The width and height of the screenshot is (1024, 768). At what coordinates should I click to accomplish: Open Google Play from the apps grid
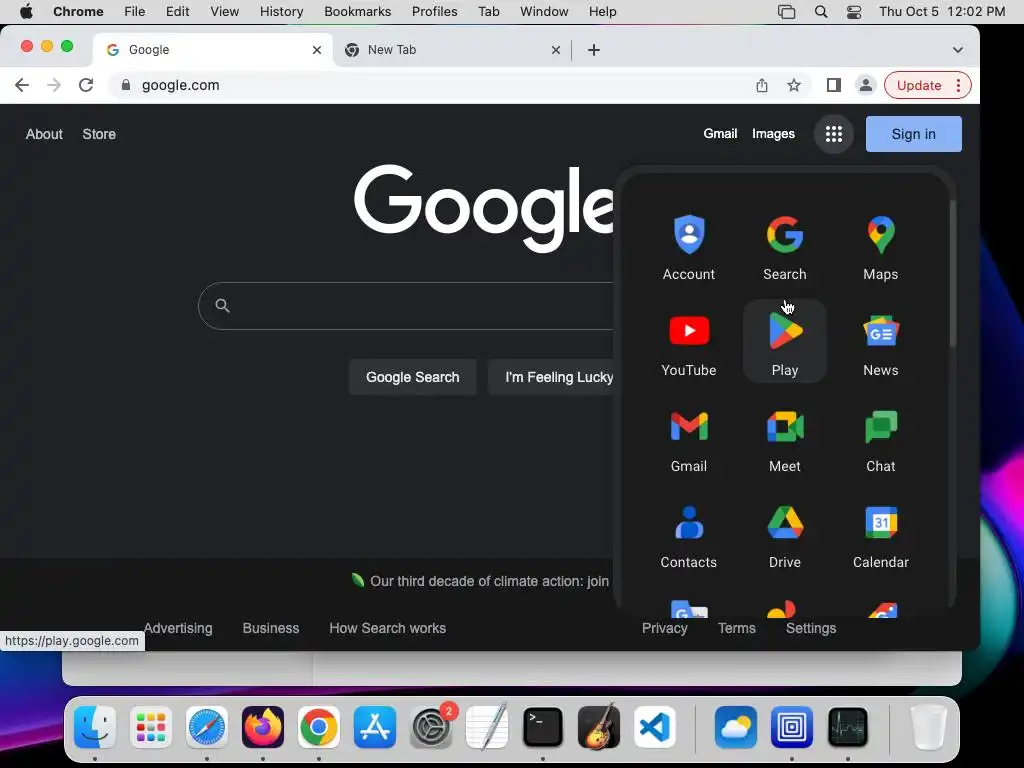(x=784, y=342)
